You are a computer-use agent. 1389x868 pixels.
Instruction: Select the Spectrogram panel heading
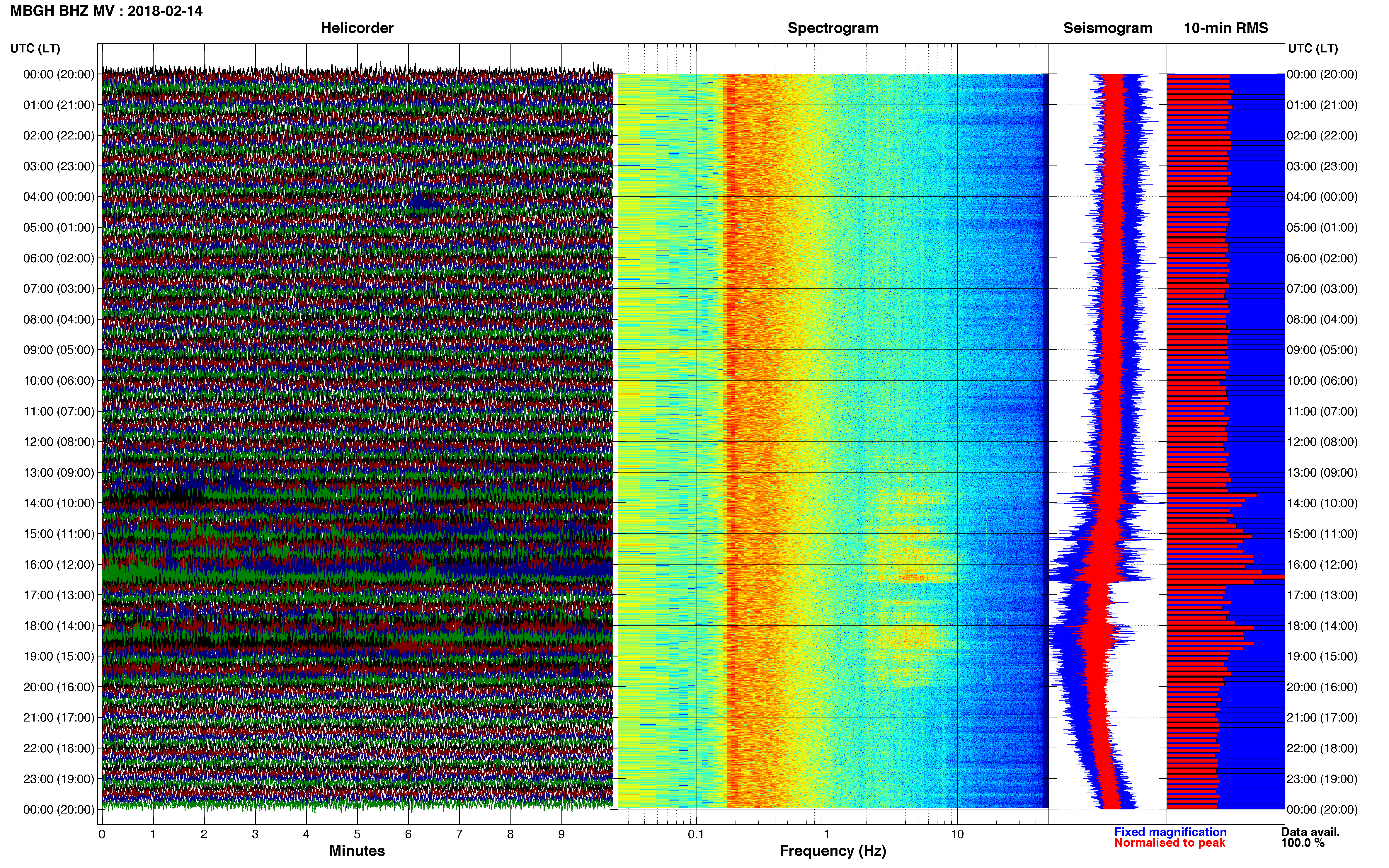point(833,28)
